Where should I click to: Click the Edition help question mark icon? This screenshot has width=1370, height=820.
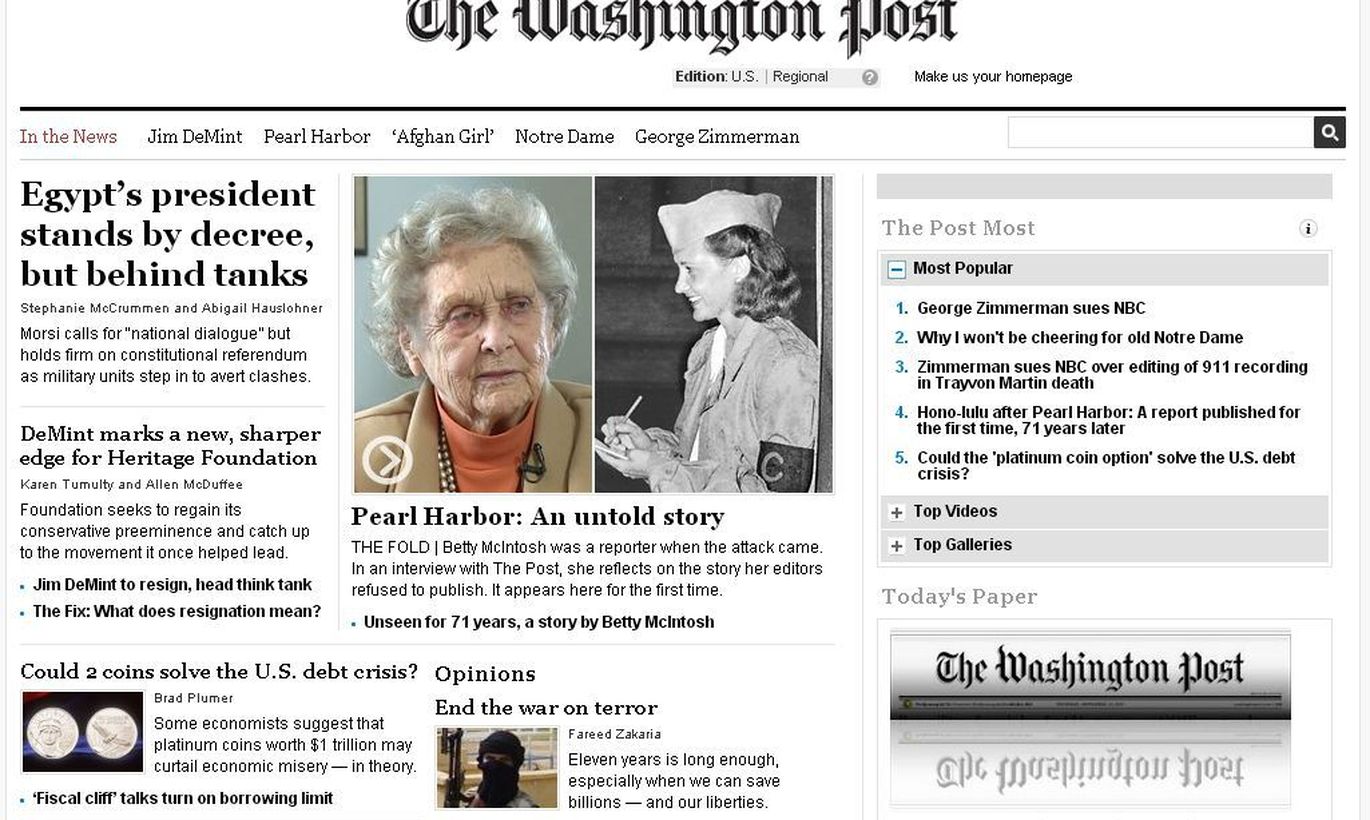[870, 77]
